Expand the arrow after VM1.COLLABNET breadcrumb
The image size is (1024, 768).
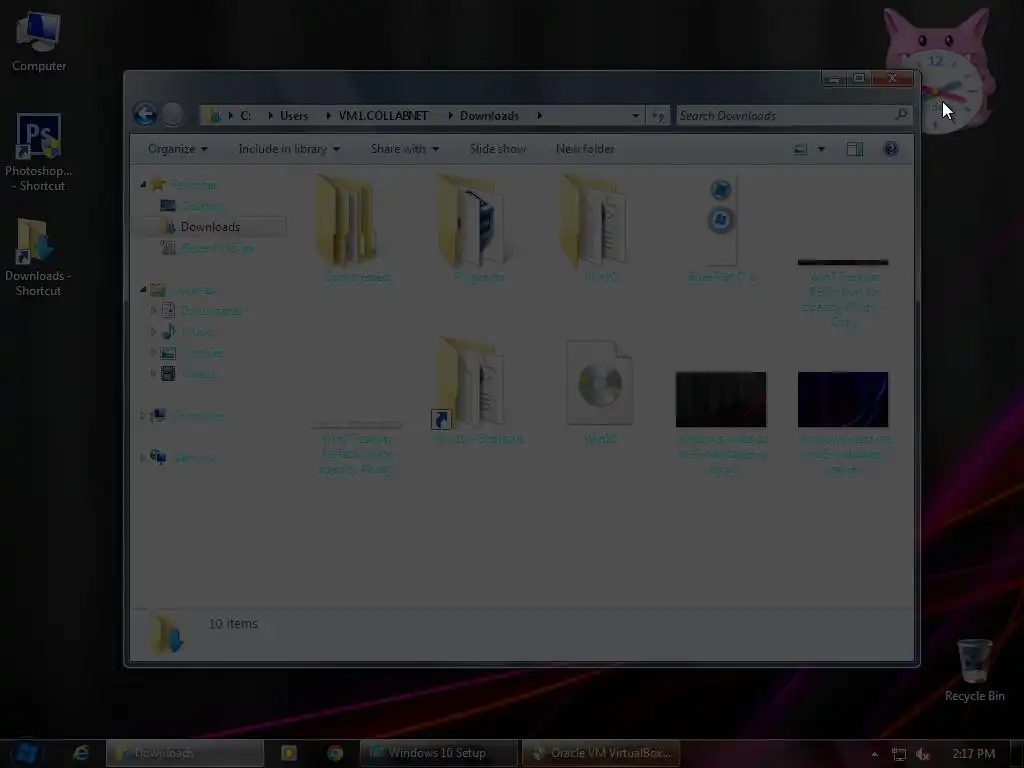click(451, 116)
